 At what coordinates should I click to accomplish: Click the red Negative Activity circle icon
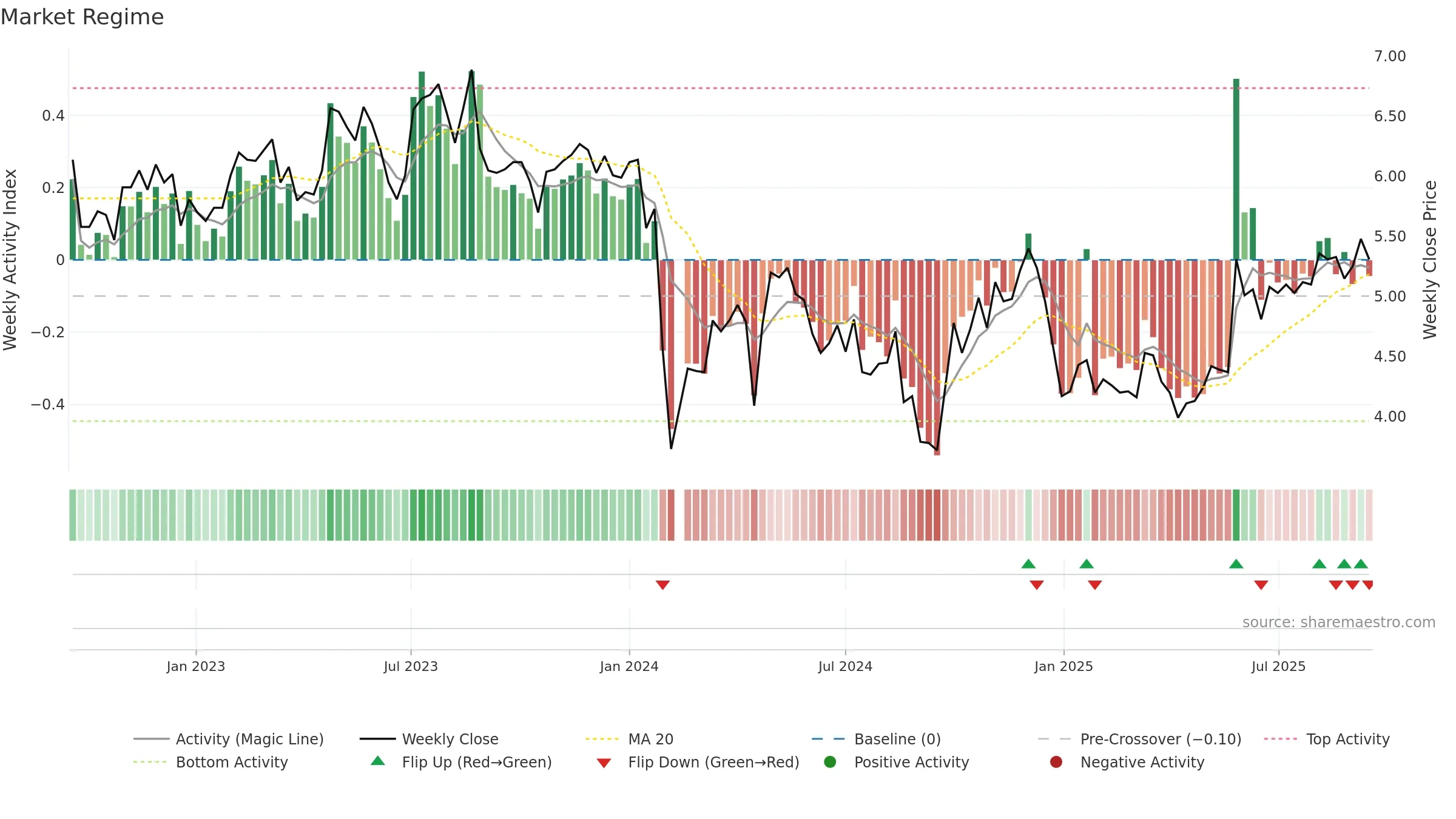tap(1056, 762)
